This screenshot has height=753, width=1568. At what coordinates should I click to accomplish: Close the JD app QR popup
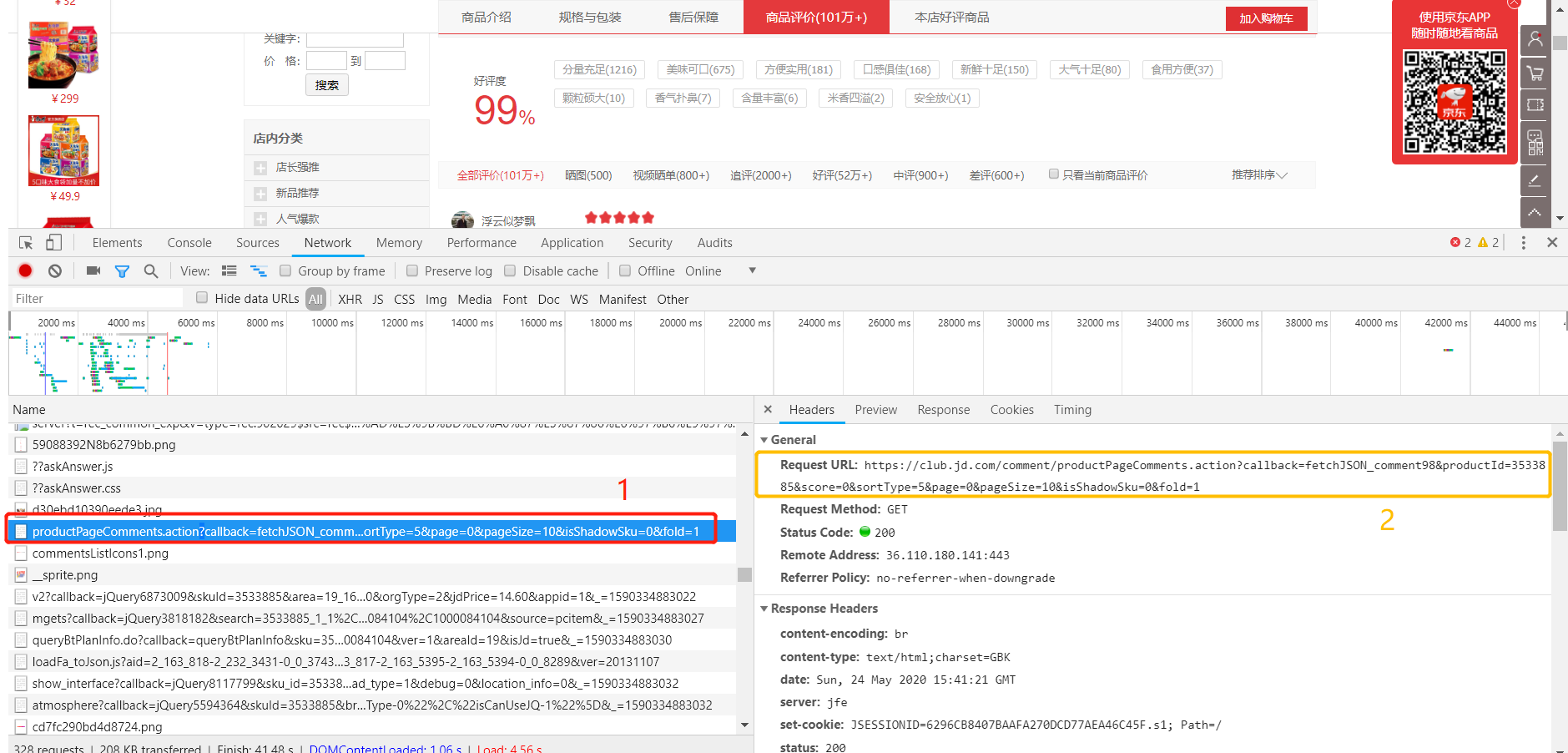pyautogui.click(x=1514, y=3)
